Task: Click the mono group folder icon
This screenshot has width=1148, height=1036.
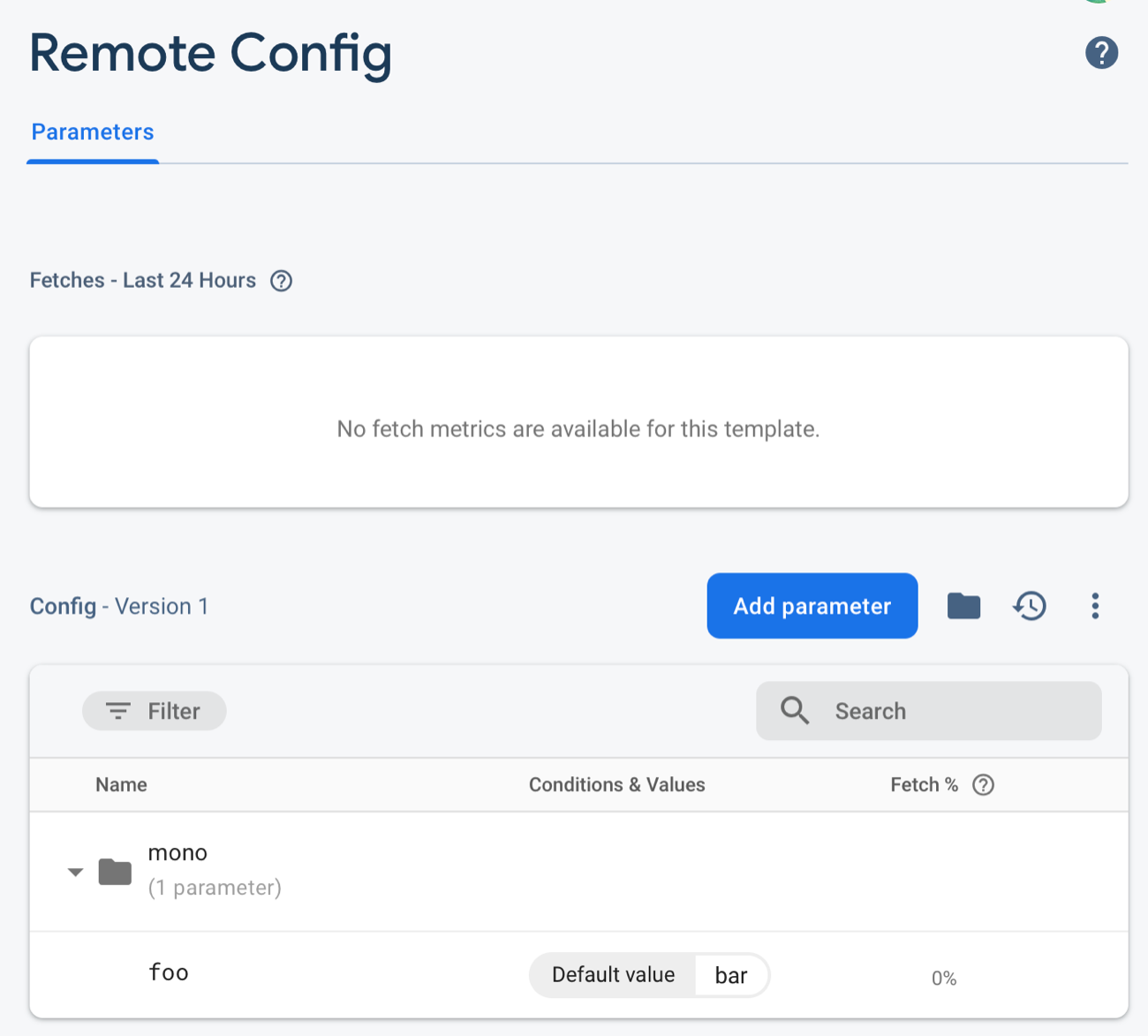Action: 115,872
